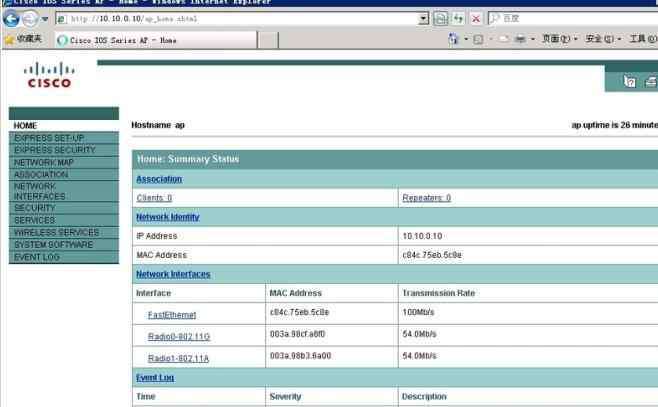Image resolution: width=658 pixels, height=407 pixels.
Task: Click the Home: Summary Status heading
Action: click(x=188, y=159)
